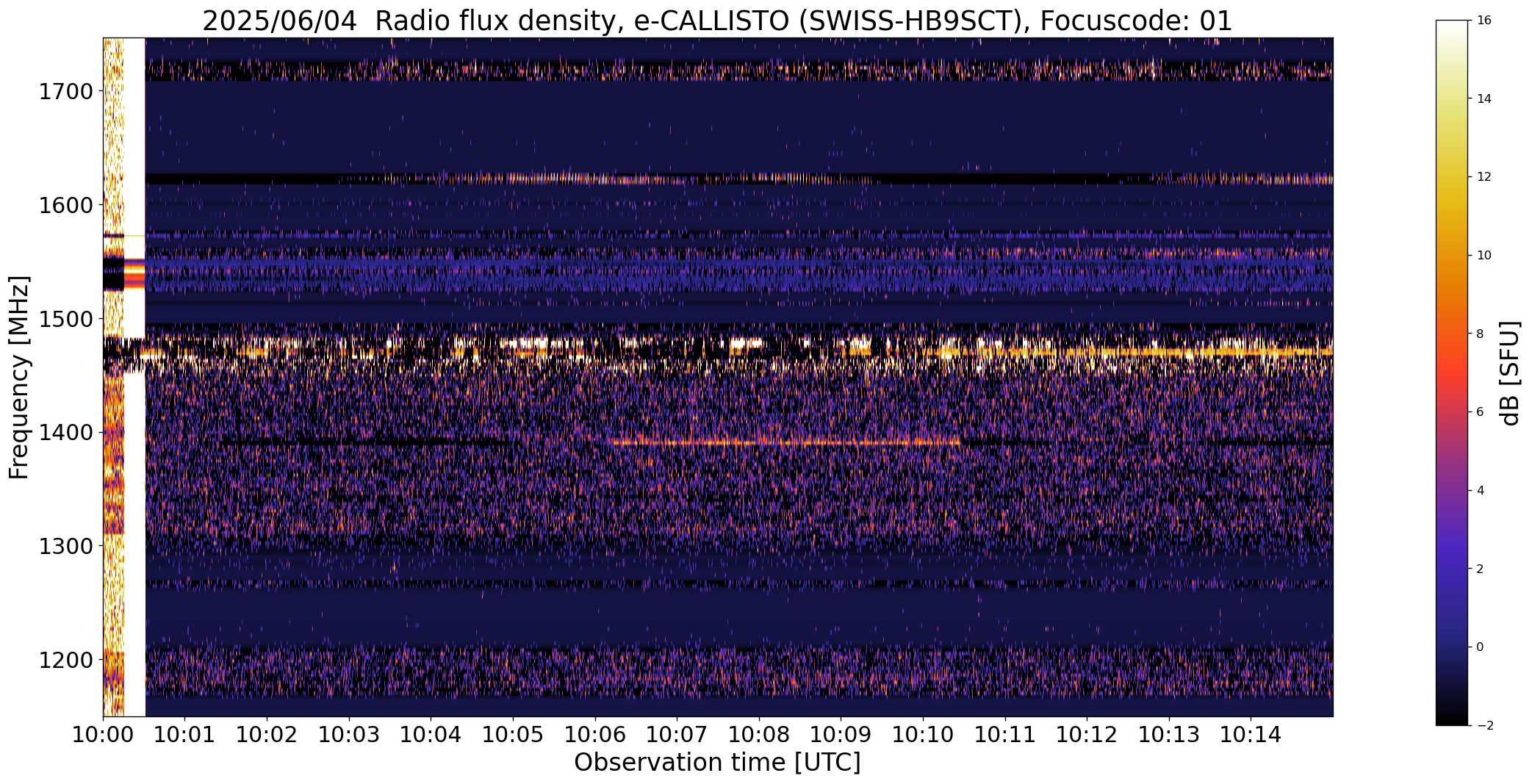1532x784 pixels.
Task: Click the 10:06 time tick label
Action: [x=595, y=735]
